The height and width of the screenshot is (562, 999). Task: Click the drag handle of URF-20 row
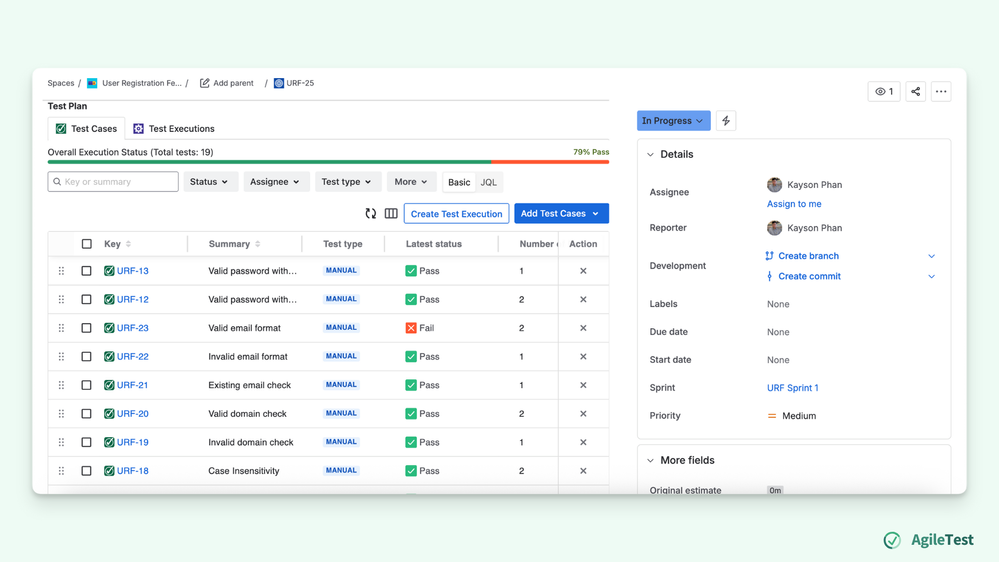(61, 414)
